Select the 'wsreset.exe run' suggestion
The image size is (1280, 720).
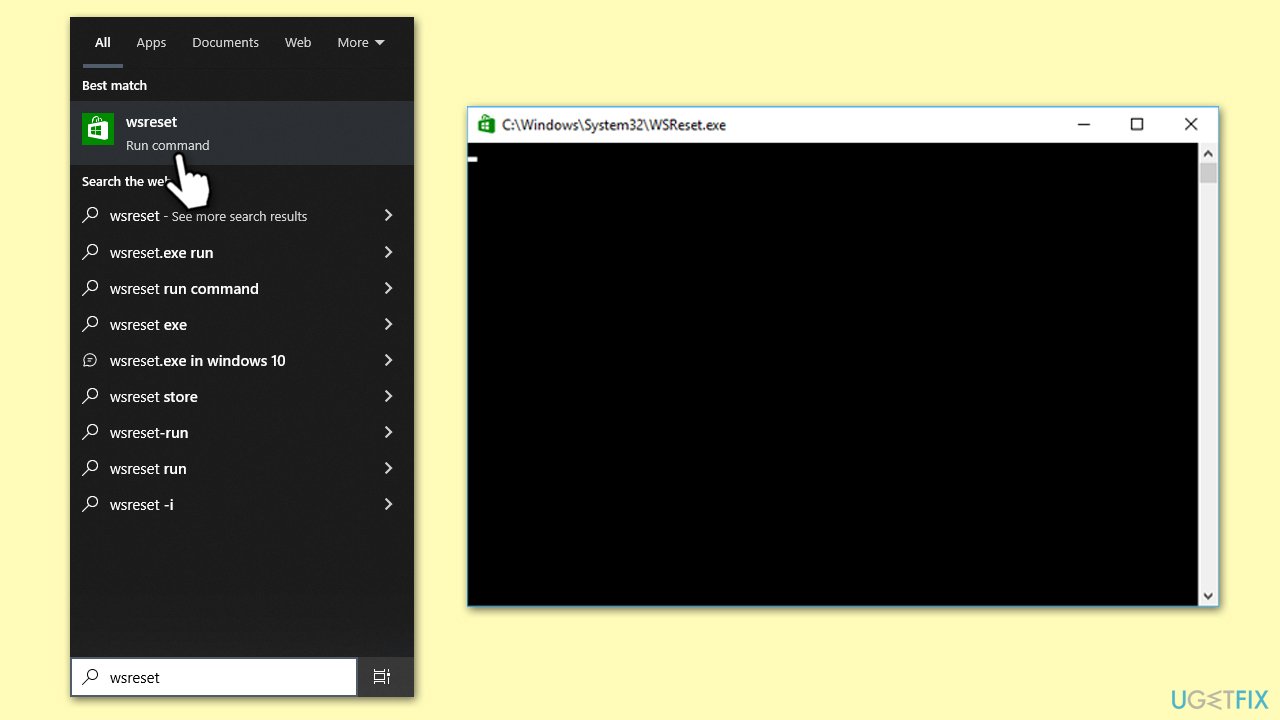click(x=242, y=252)
